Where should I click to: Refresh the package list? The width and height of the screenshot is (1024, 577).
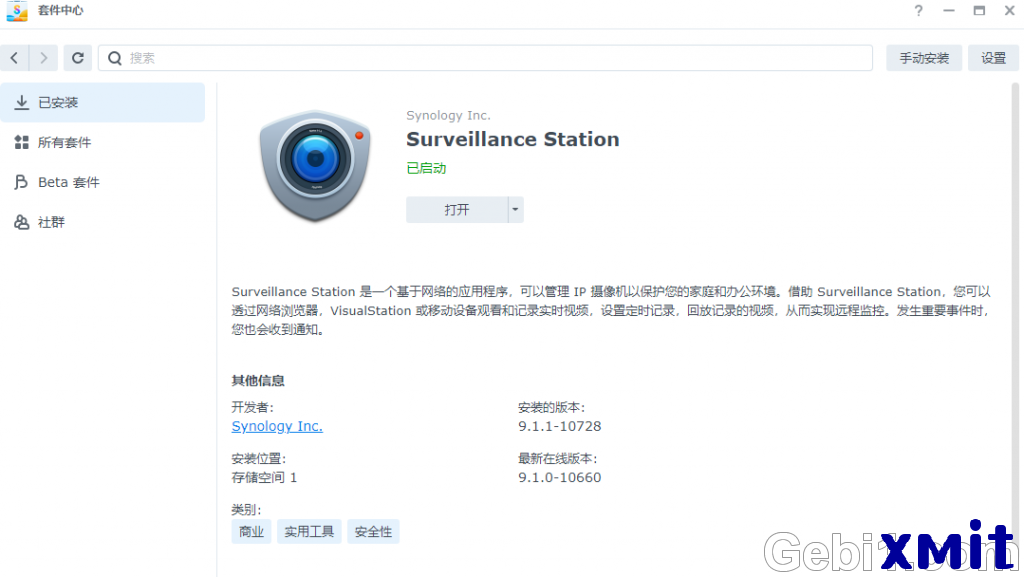(x=78, y=58)
